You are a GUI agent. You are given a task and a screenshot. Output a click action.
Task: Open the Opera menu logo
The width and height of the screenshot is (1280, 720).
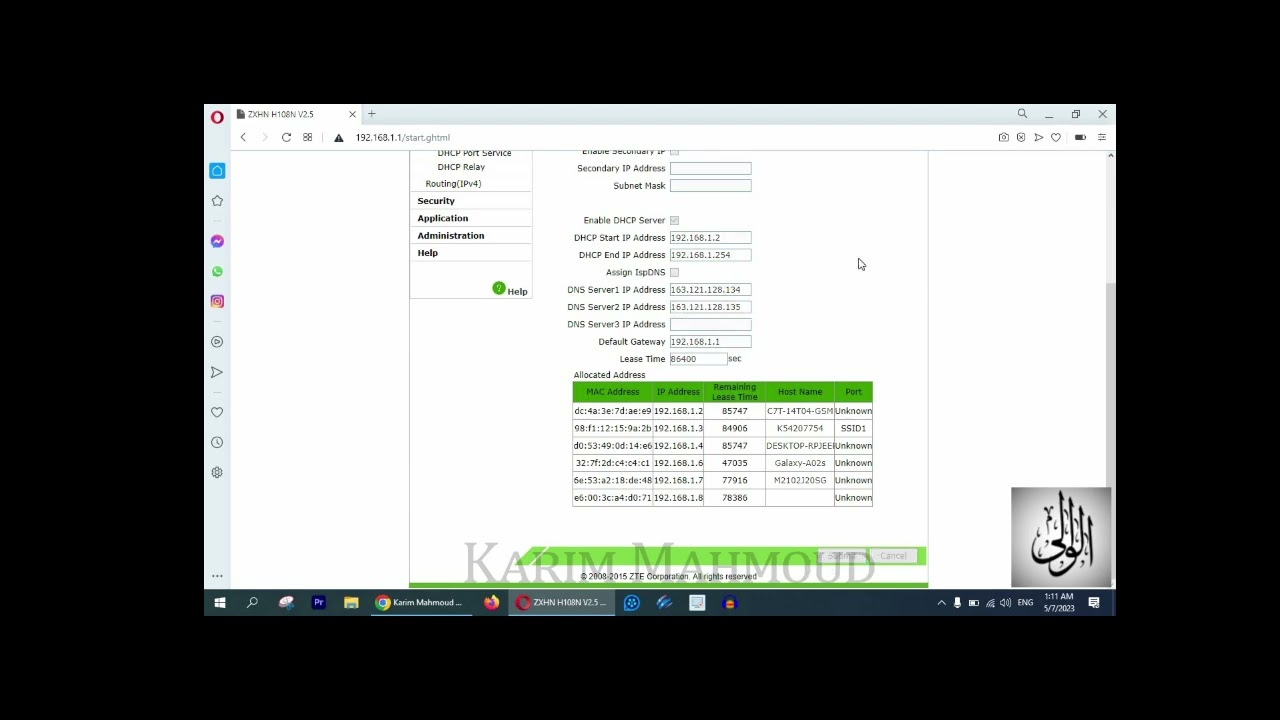click(x=217, y=117)
